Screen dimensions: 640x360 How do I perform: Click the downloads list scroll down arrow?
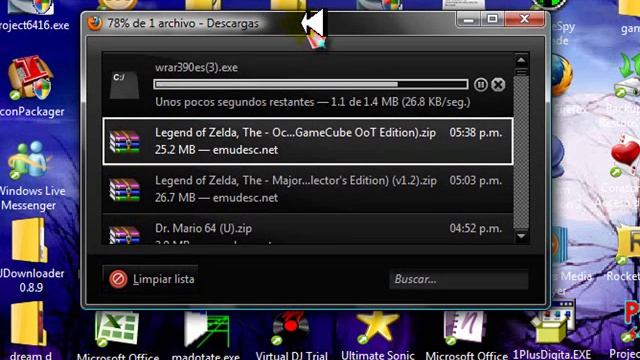click(x=521, y=236)
